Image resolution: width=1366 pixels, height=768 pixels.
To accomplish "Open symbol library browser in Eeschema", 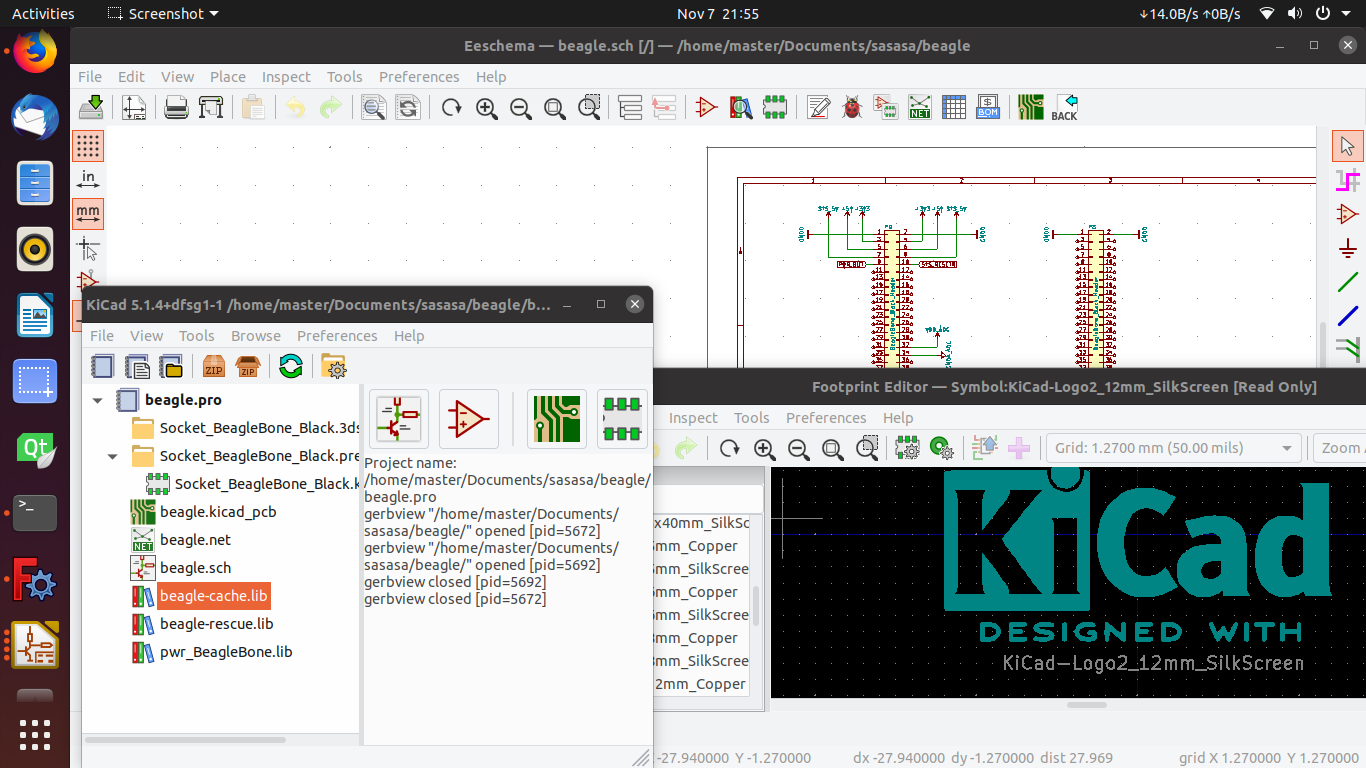I will point(741,107).
